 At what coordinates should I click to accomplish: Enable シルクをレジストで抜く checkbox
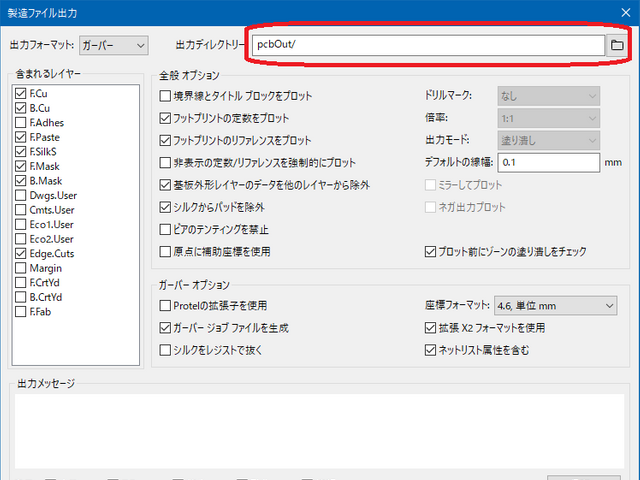coord(165,350)
